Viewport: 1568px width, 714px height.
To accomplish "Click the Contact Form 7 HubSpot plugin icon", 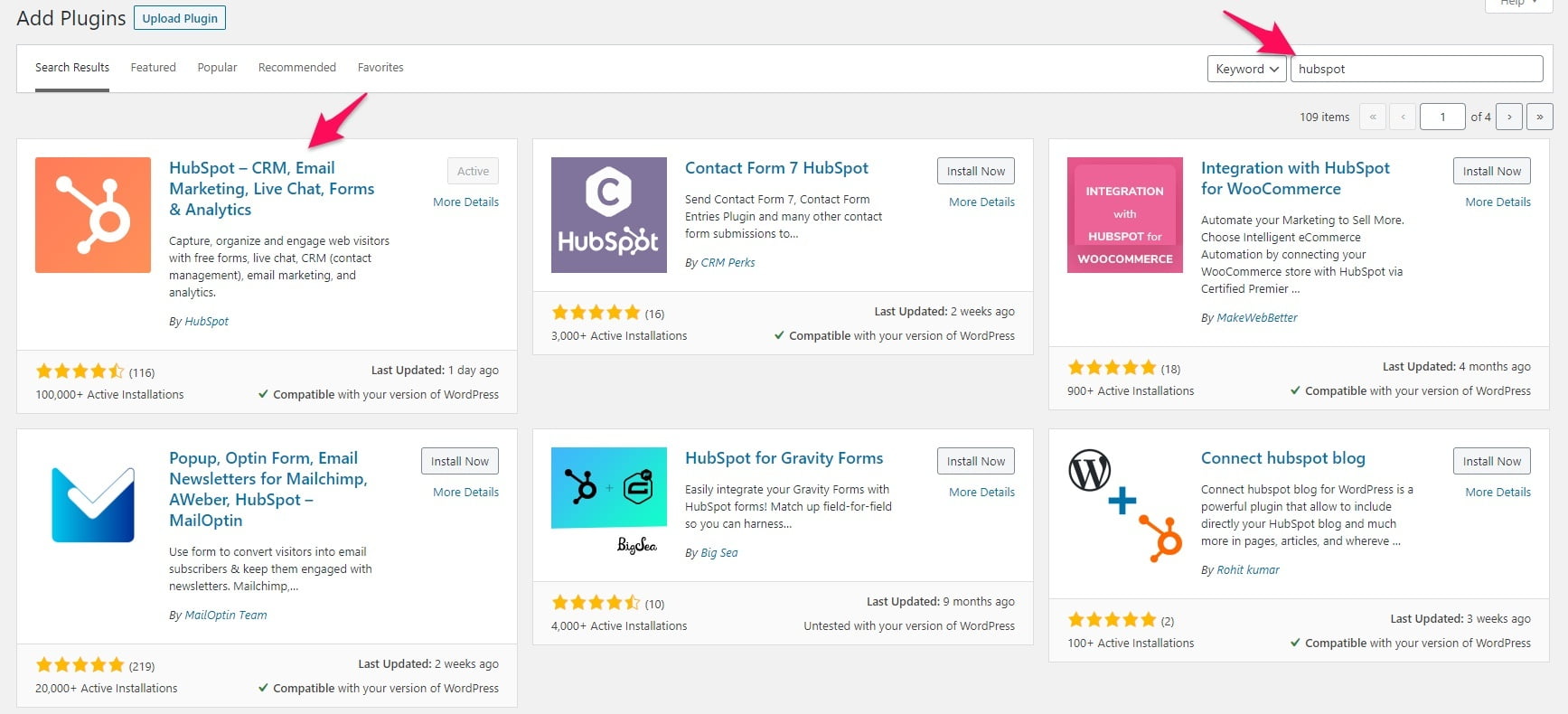I will click(609, 215).
